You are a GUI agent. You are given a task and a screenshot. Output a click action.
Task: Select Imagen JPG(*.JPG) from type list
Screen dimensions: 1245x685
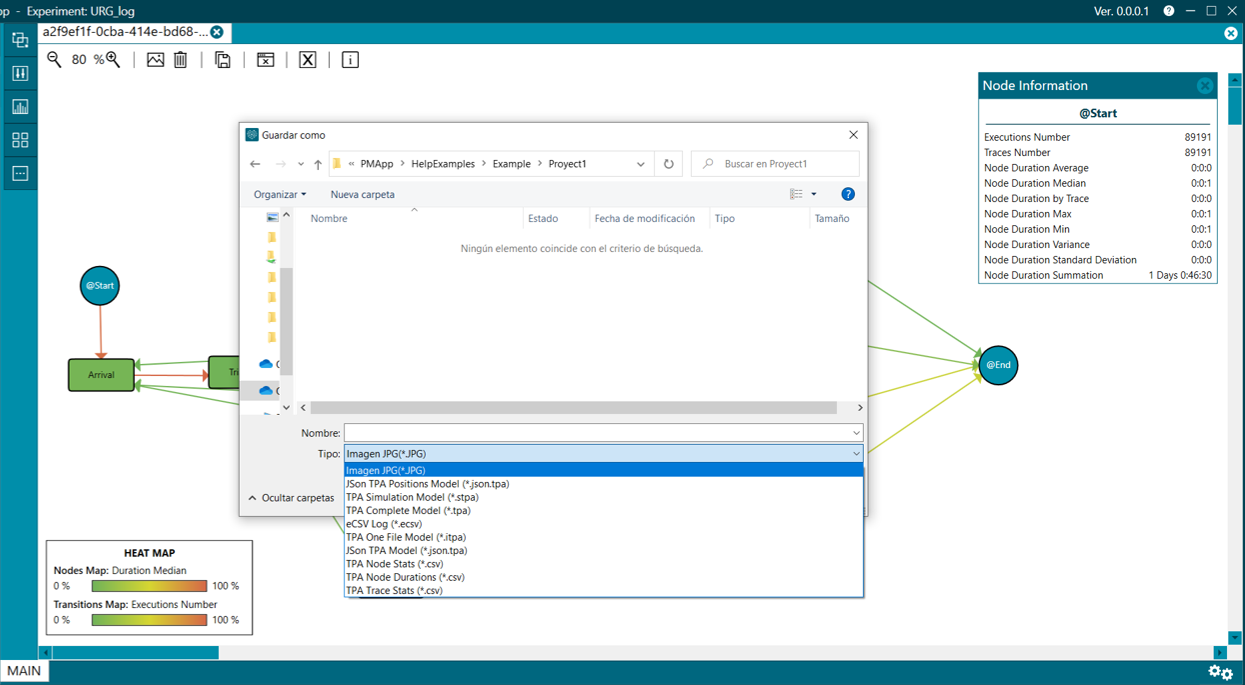(x=603, y=470)
